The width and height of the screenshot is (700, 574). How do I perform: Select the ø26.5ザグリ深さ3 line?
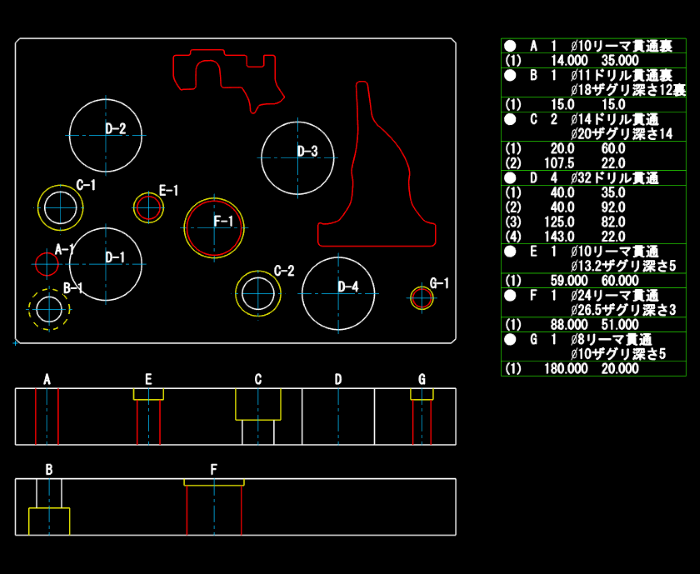[x=623, y=310]
